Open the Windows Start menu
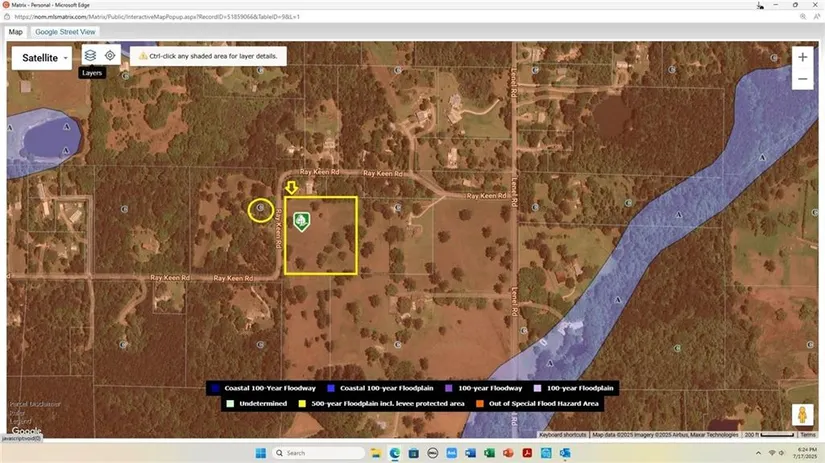825x463 pixels. 259,453
